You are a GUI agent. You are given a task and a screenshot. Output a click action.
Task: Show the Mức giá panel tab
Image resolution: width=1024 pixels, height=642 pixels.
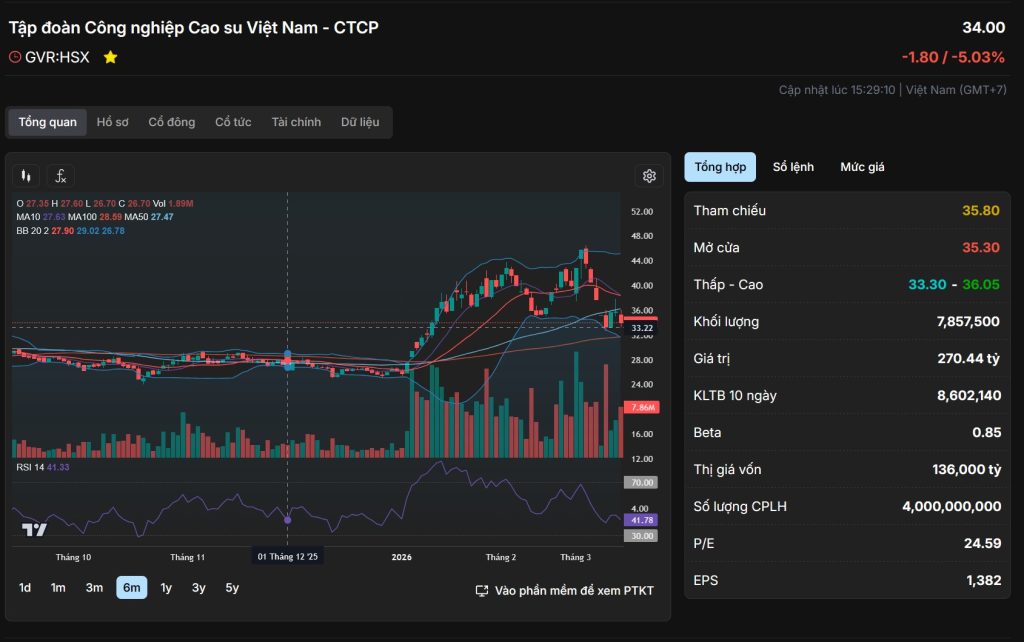point(862,167)
